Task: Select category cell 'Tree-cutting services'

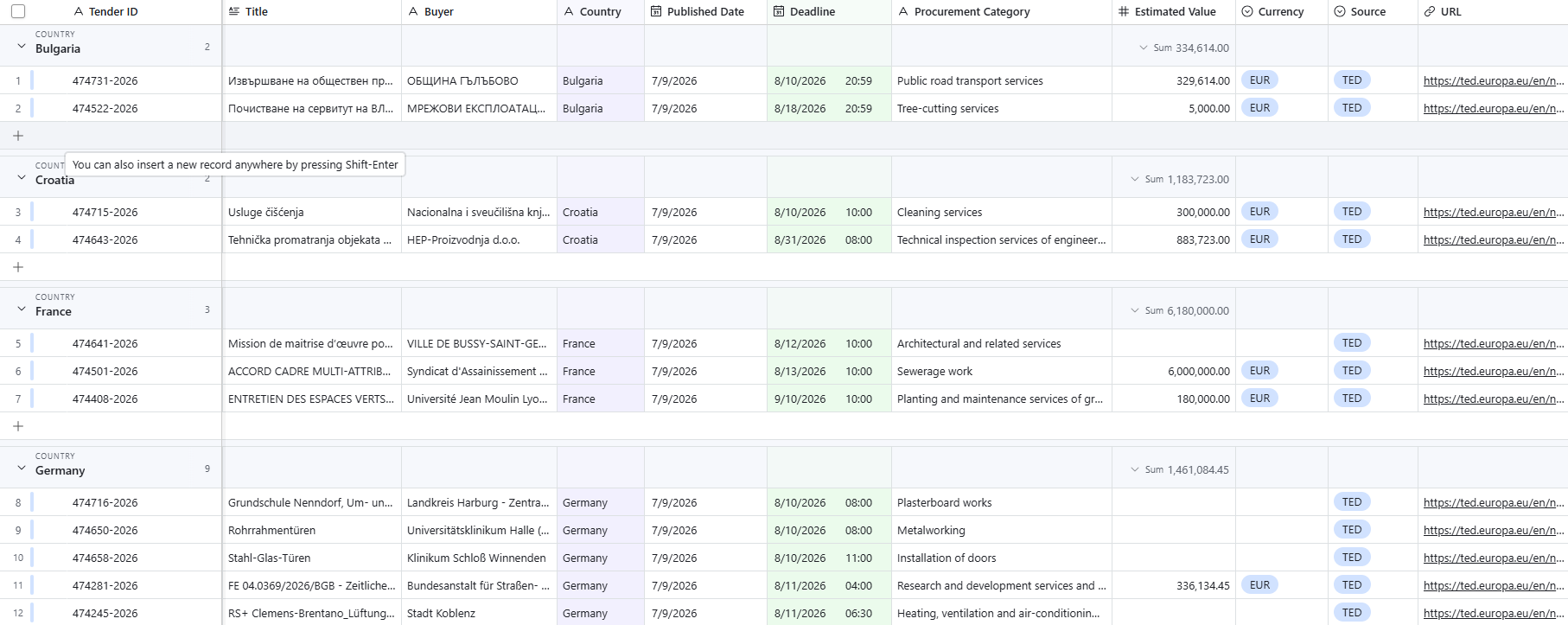Action: coord(1002,108)
